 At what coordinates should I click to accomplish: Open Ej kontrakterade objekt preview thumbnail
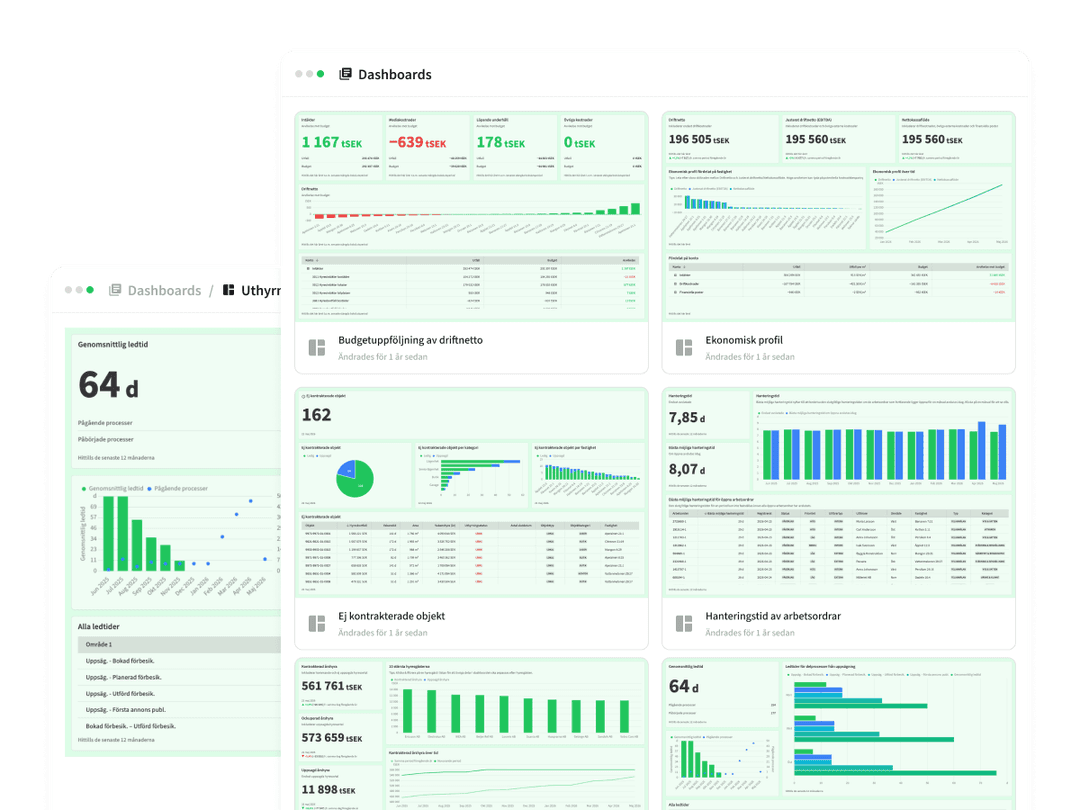pyautogui.click(x=472, y=492)
